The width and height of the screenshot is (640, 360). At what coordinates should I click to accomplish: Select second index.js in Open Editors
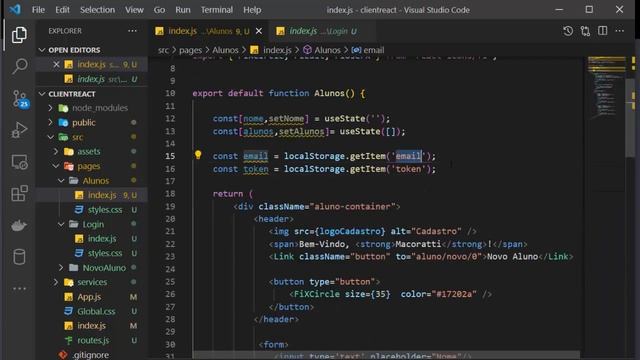pos(92,79)
